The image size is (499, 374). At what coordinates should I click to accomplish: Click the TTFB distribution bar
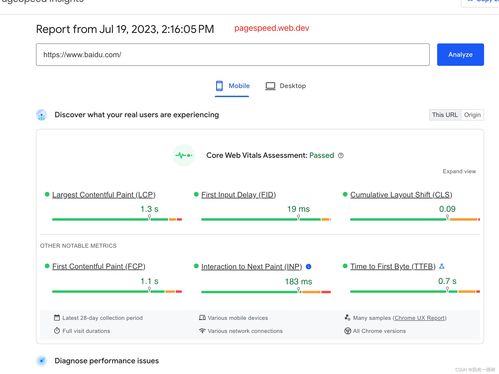(415, 292)
